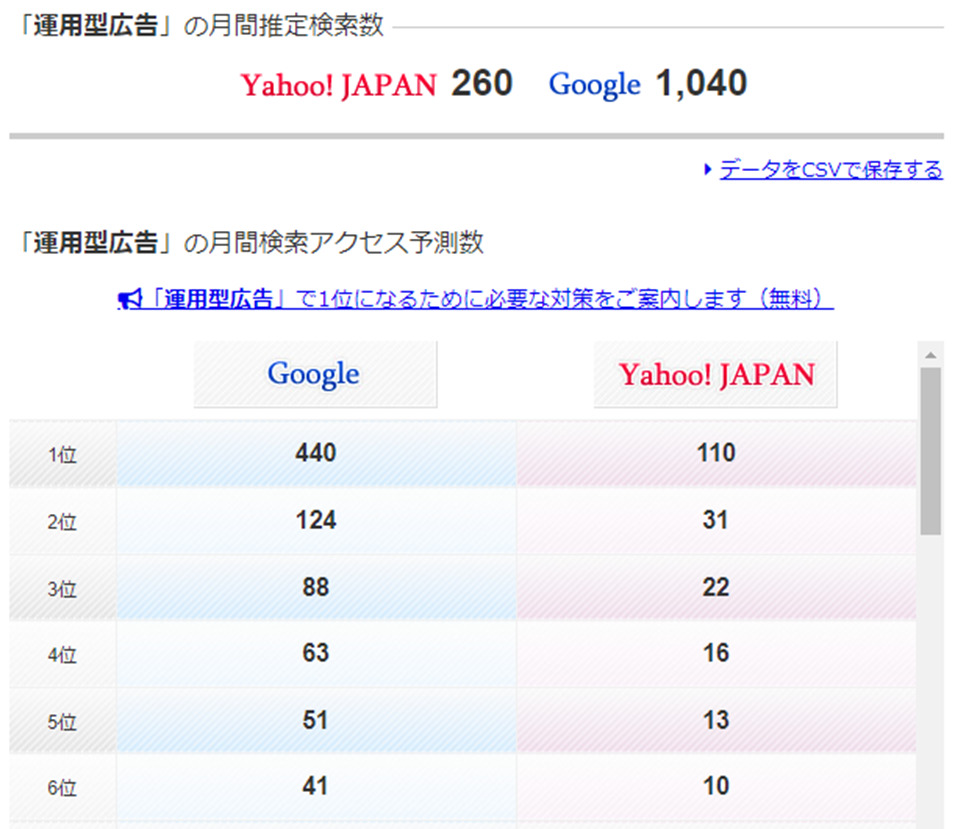955x829 pixels.
Task: Click Yahoo value 10 for rank 6
Action: [716, 786]
